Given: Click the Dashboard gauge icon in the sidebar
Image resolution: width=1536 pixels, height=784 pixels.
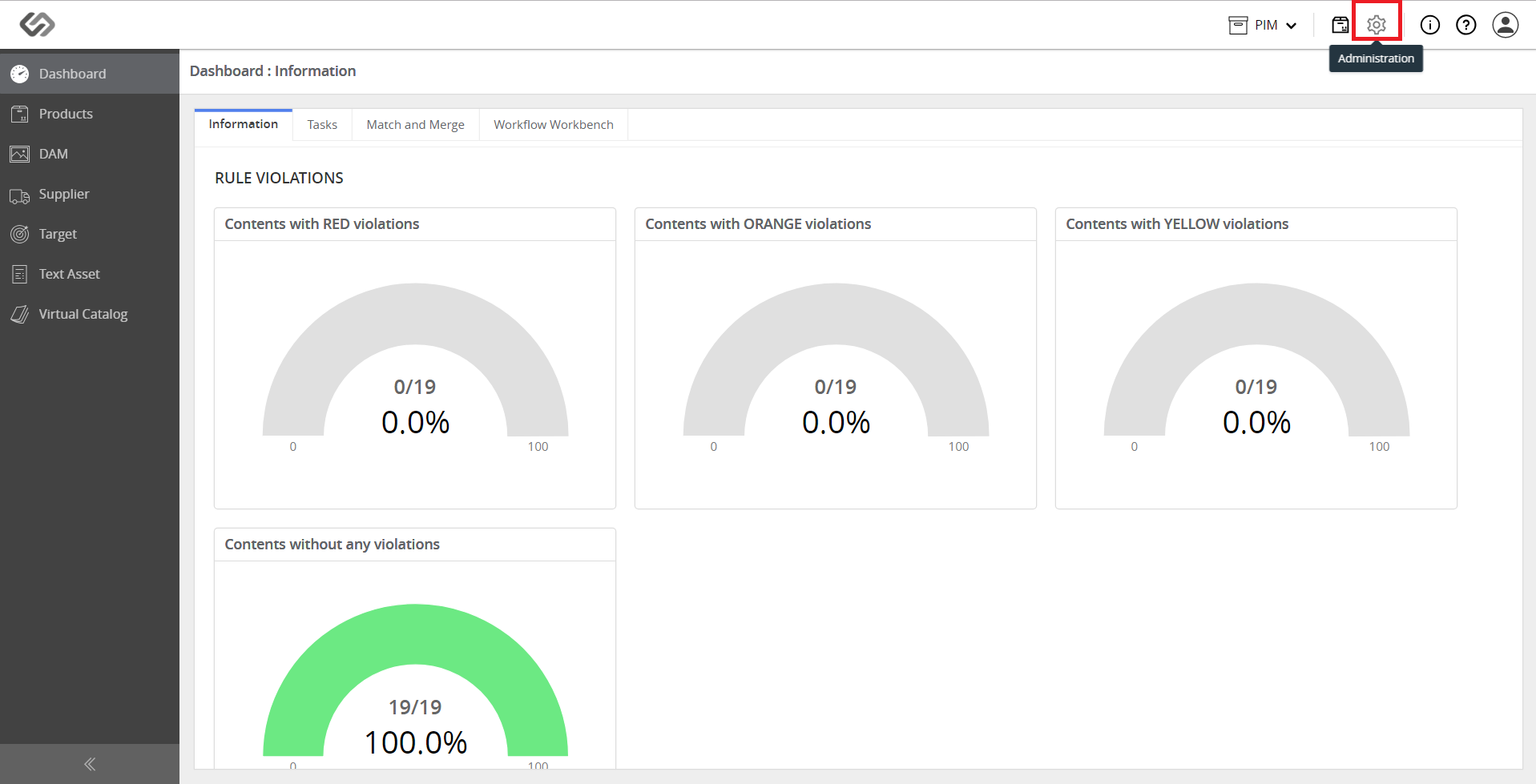Looking at the screenshot, I should (20, 74).
